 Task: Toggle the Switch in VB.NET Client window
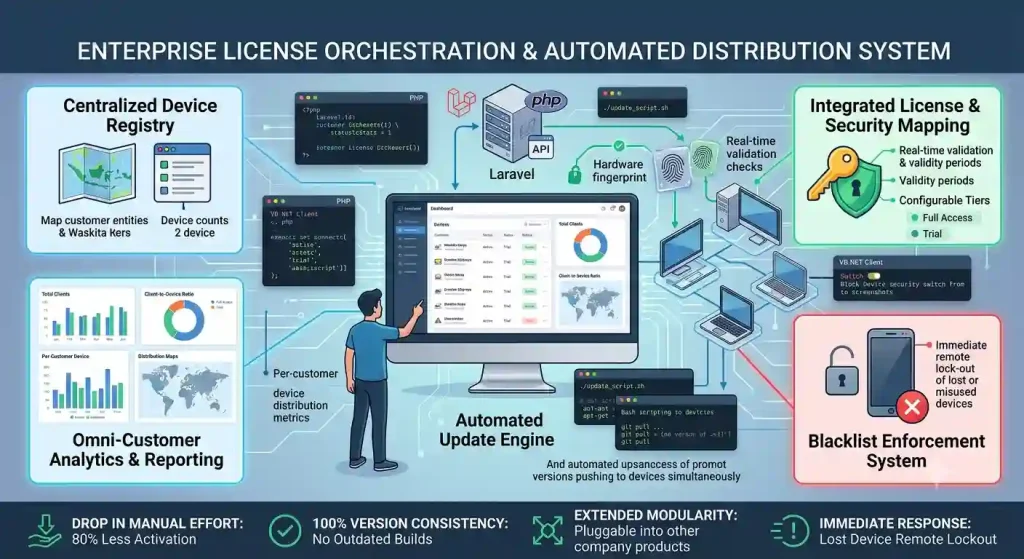(873, 276)
